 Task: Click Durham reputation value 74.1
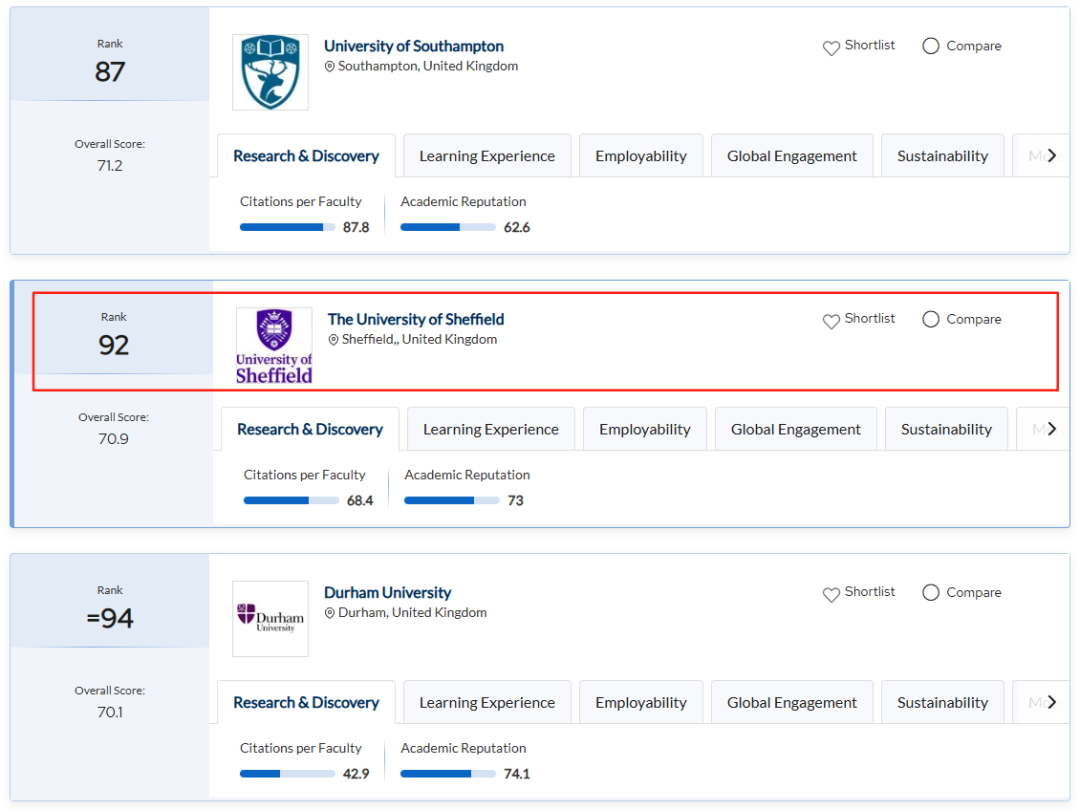[517, 774]
